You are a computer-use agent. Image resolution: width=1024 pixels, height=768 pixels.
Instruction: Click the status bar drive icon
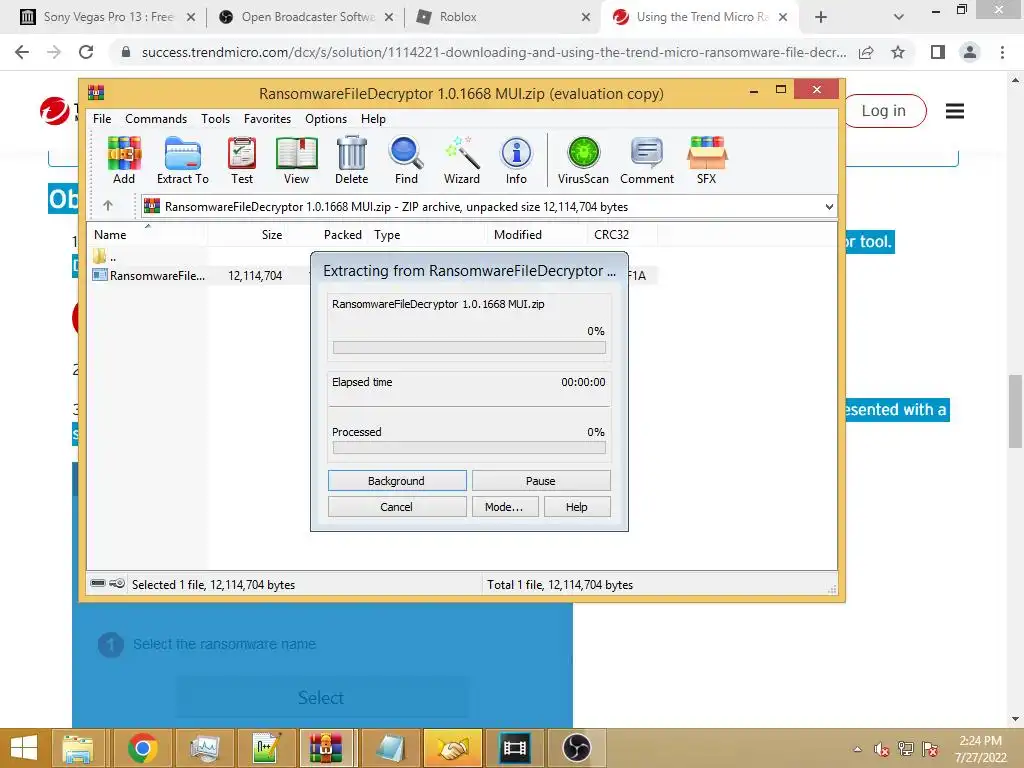98,583
